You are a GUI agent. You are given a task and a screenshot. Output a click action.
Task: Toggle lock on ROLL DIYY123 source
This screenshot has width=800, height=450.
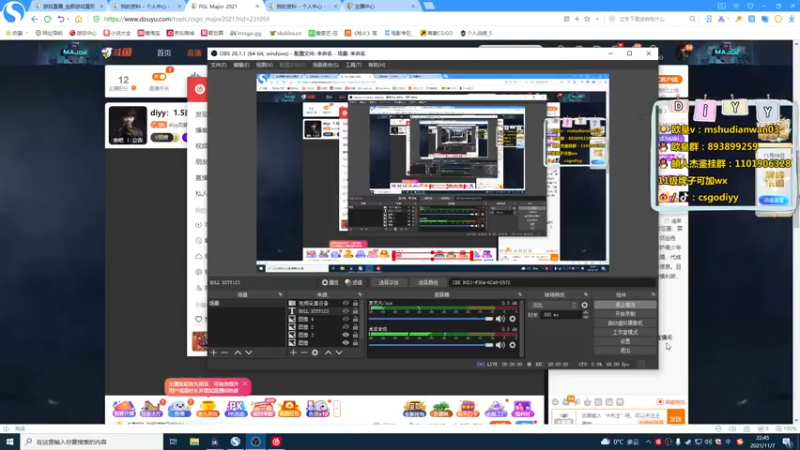[355, 311]
